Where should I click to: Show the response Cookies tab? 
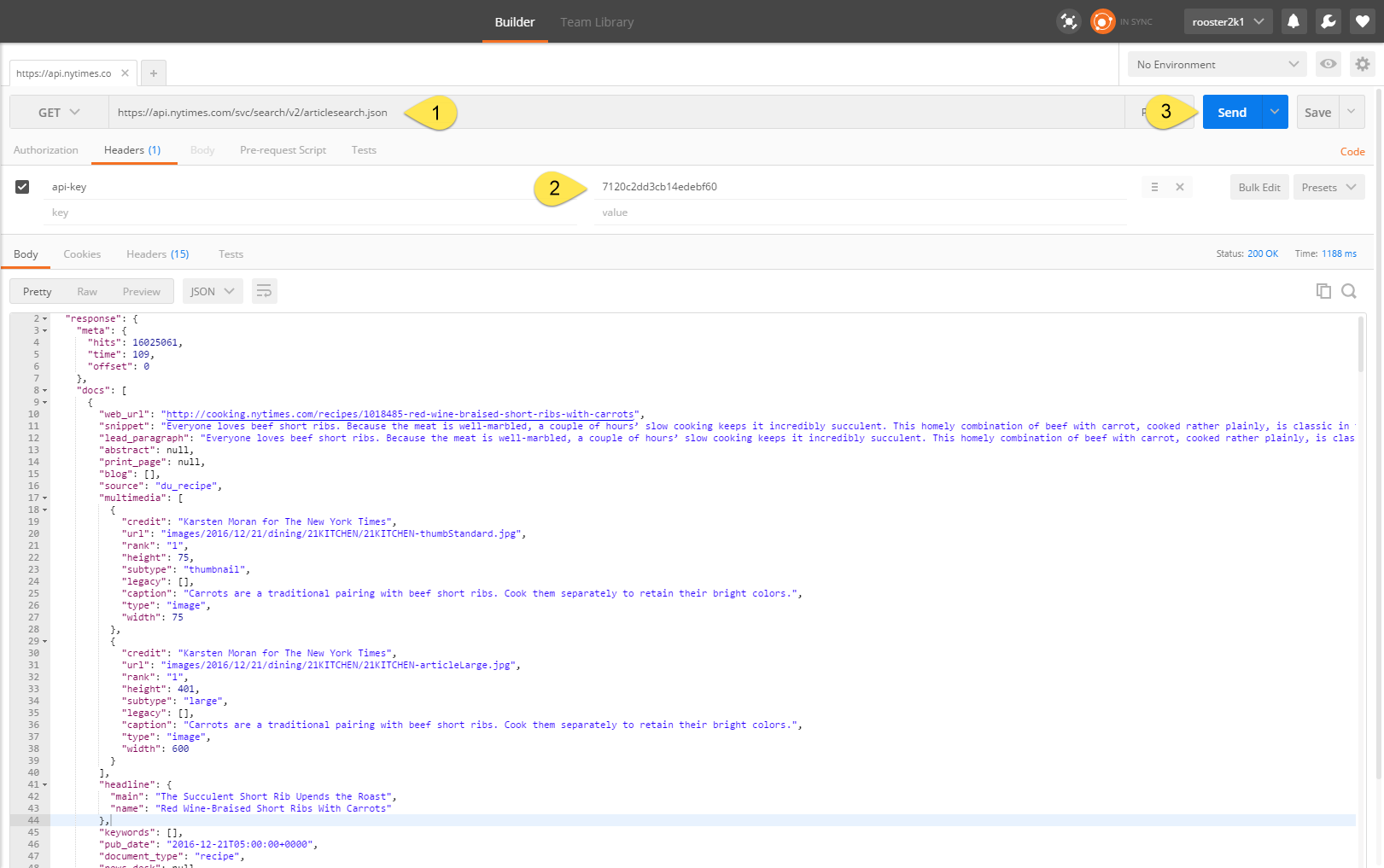[x=82, y=254]
